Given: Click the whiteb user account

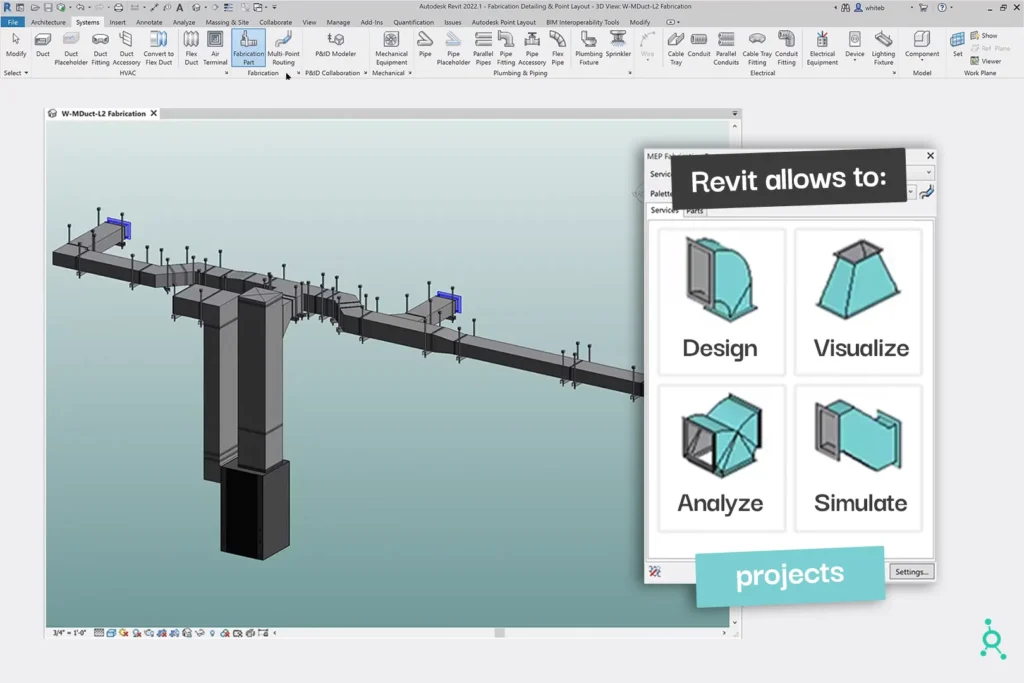Looking at the screenshot, I should 869,8.
